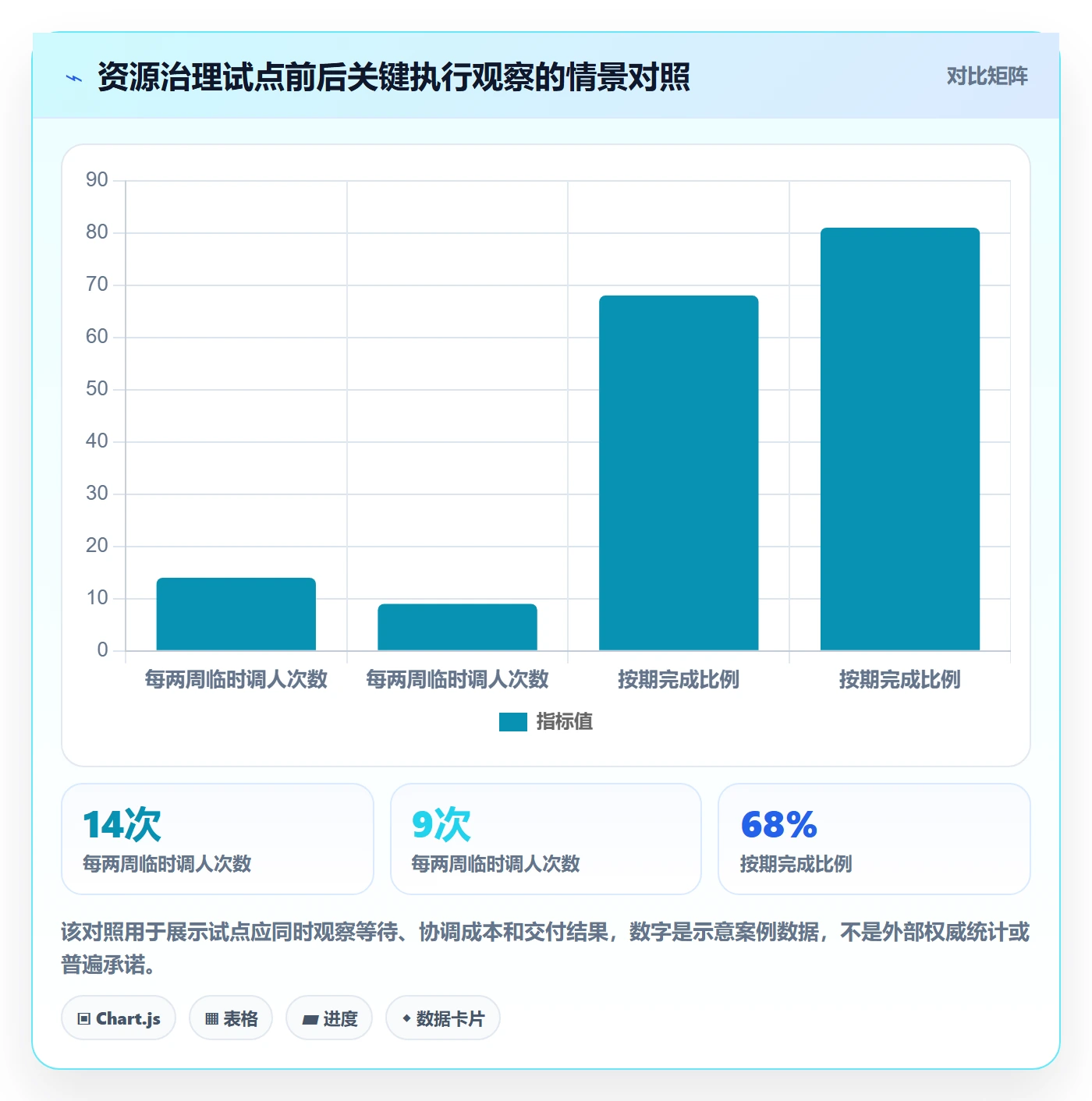This screenshot has height=1101, width=1092.
Task: Click the grid icon in the 表格 tag
Action: point(211,1018)
